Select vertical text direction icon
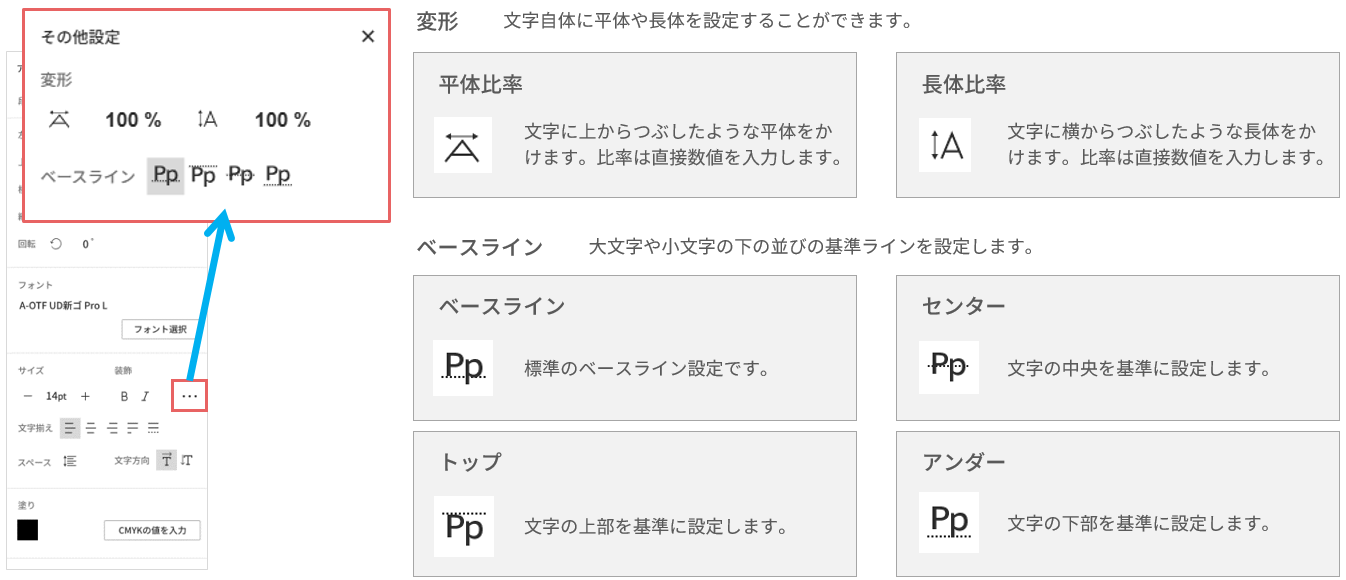Image resolution: width=1346 pixels, height=580 pixels. pos(187,460)
